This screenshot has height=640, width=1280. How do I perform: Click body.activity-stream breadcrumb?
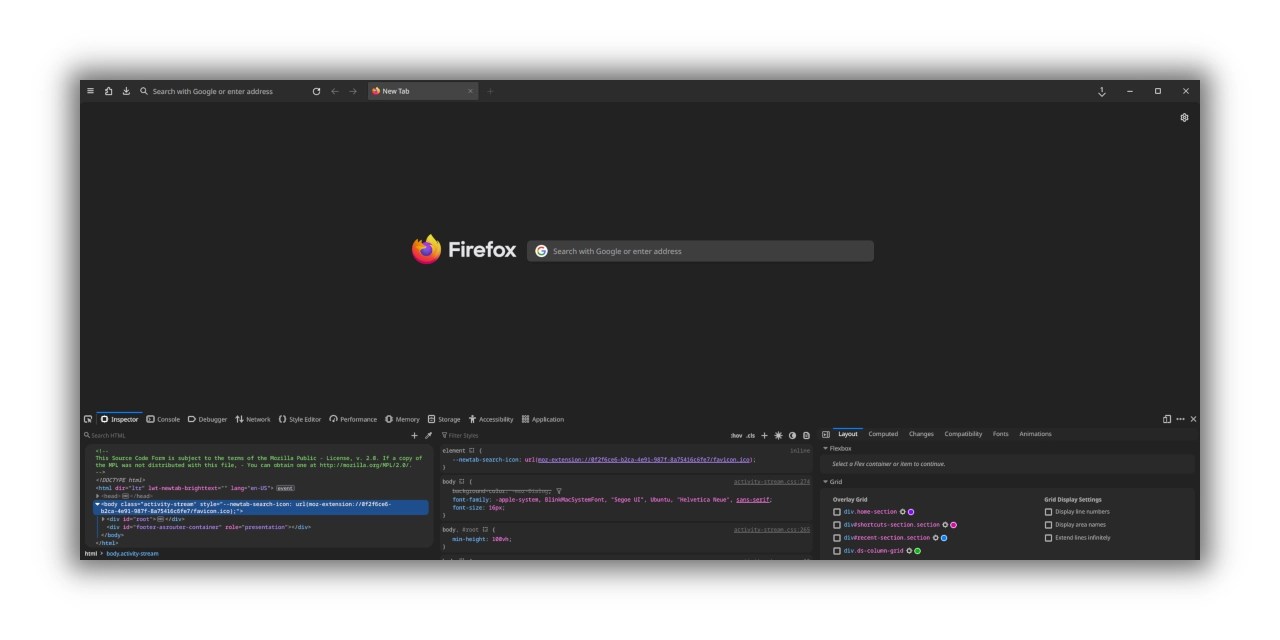[x=132, y=553]
